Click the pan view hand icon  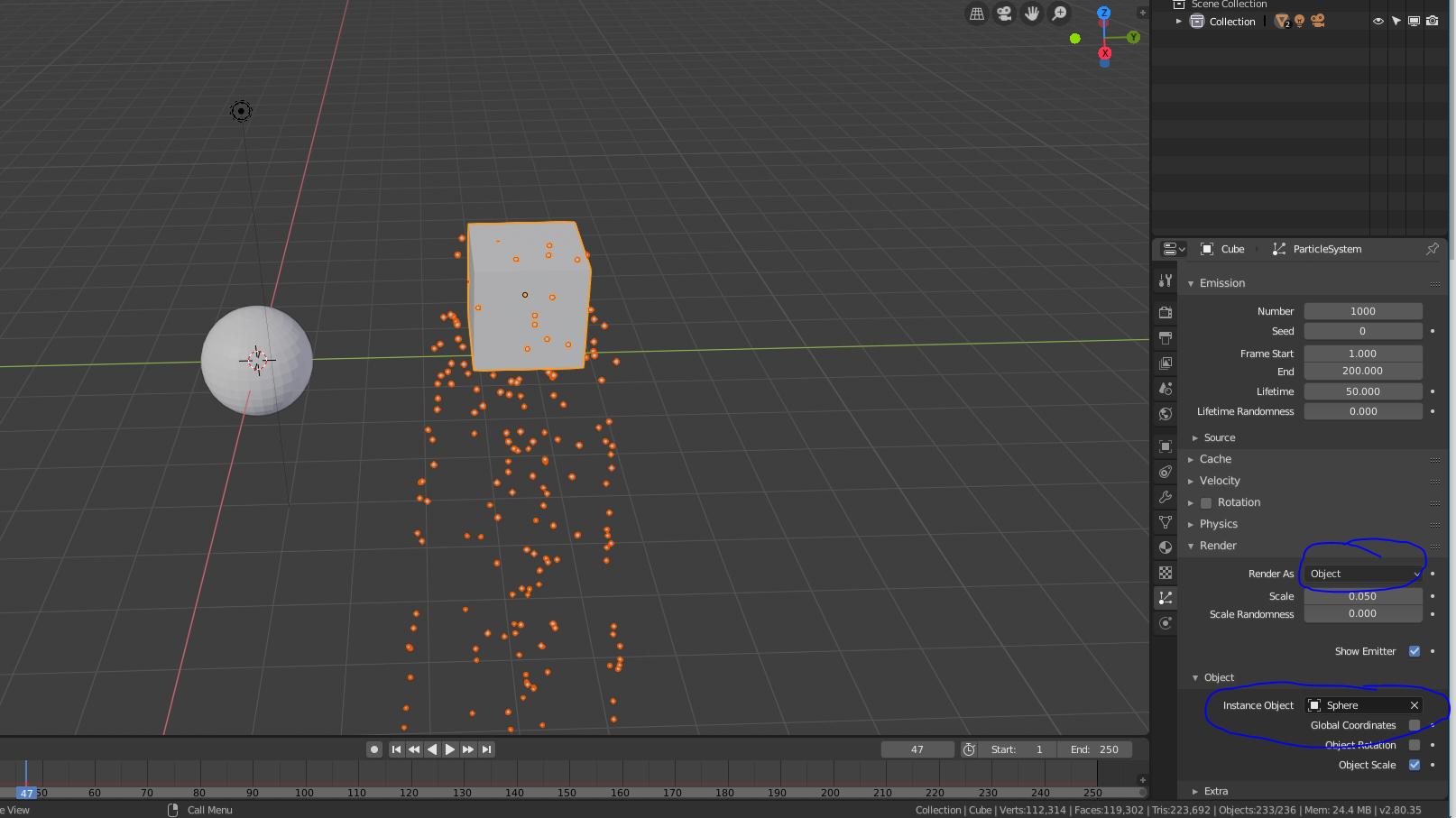point(1032,14)
